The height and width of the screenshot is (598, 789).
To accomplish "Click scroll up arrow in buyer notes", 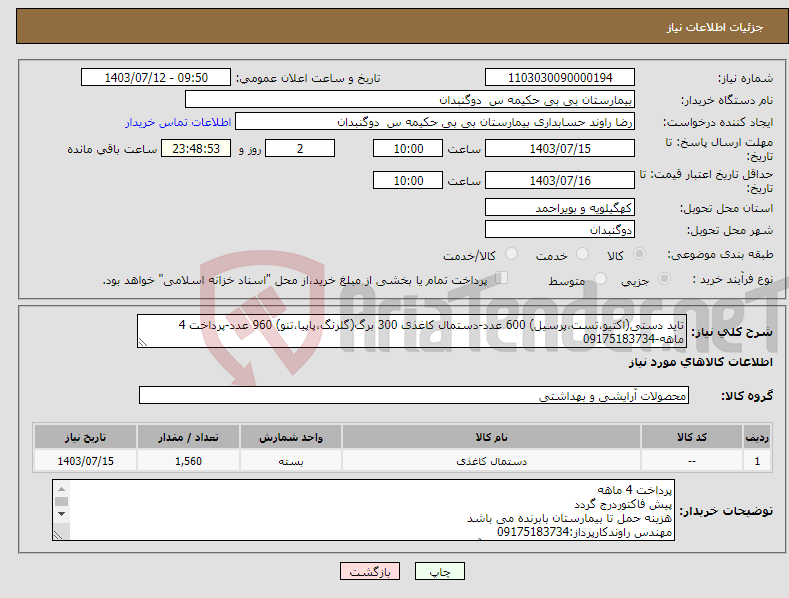I will tap(61, 489).
